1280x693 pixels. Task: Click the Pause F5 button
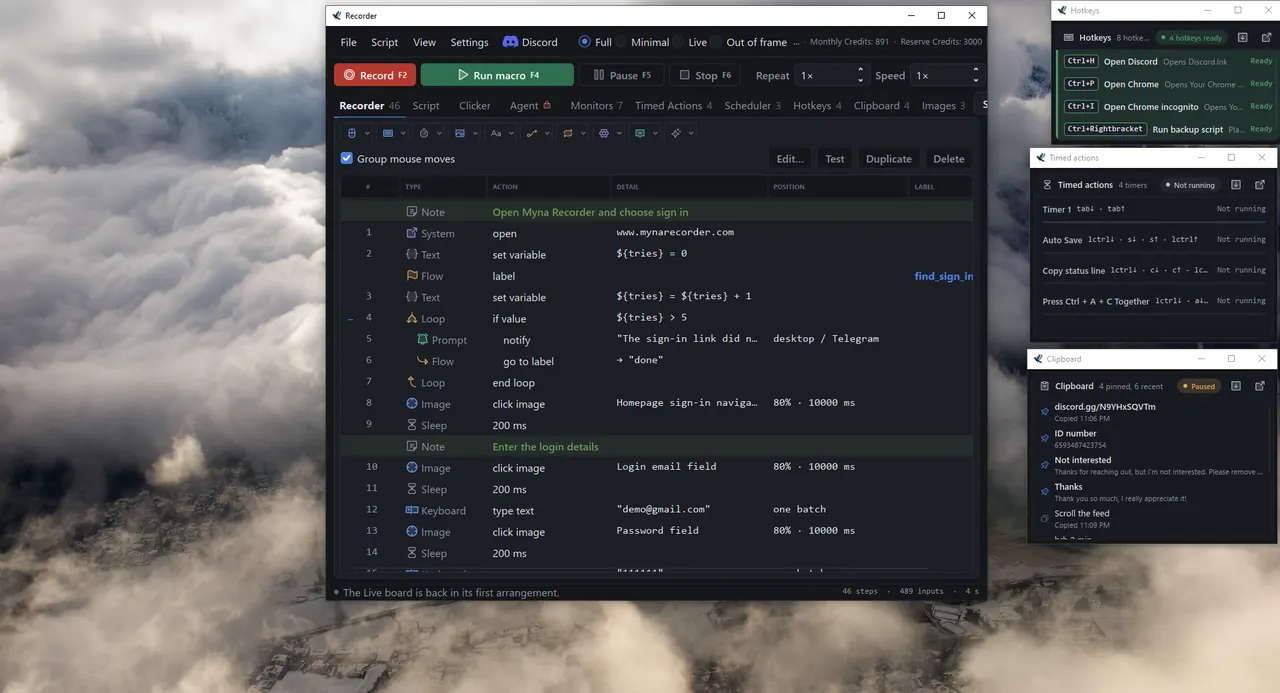pyautogui.click(x=621, y=75)
